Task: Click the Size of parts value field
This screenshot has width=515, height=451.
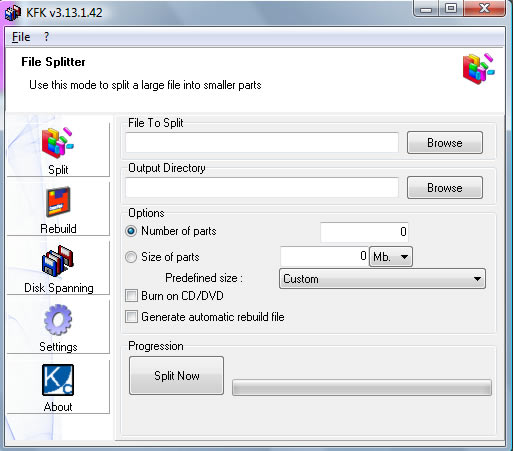Action: click(x=325, y=256)
